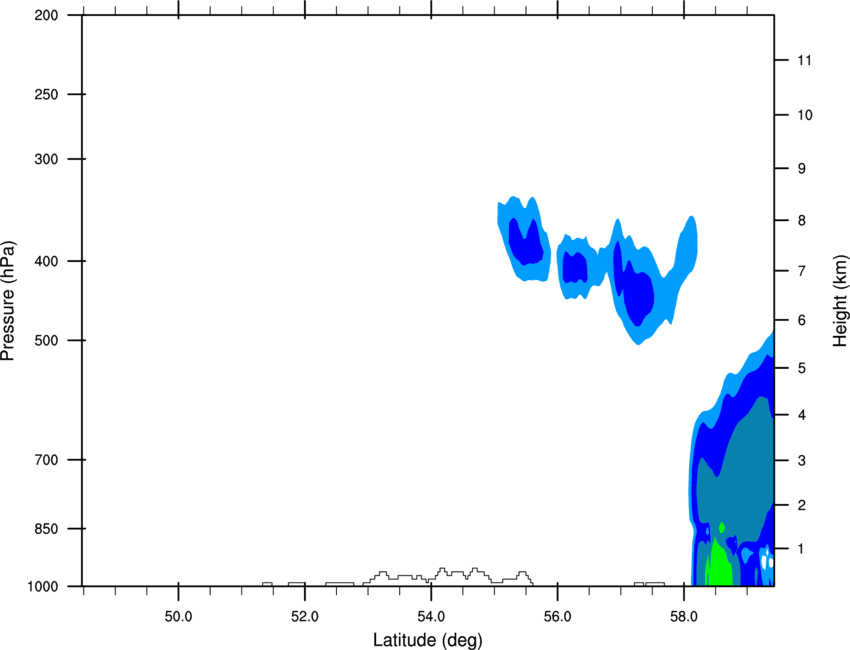Click the 5 km height tick label

click(801, 368)
